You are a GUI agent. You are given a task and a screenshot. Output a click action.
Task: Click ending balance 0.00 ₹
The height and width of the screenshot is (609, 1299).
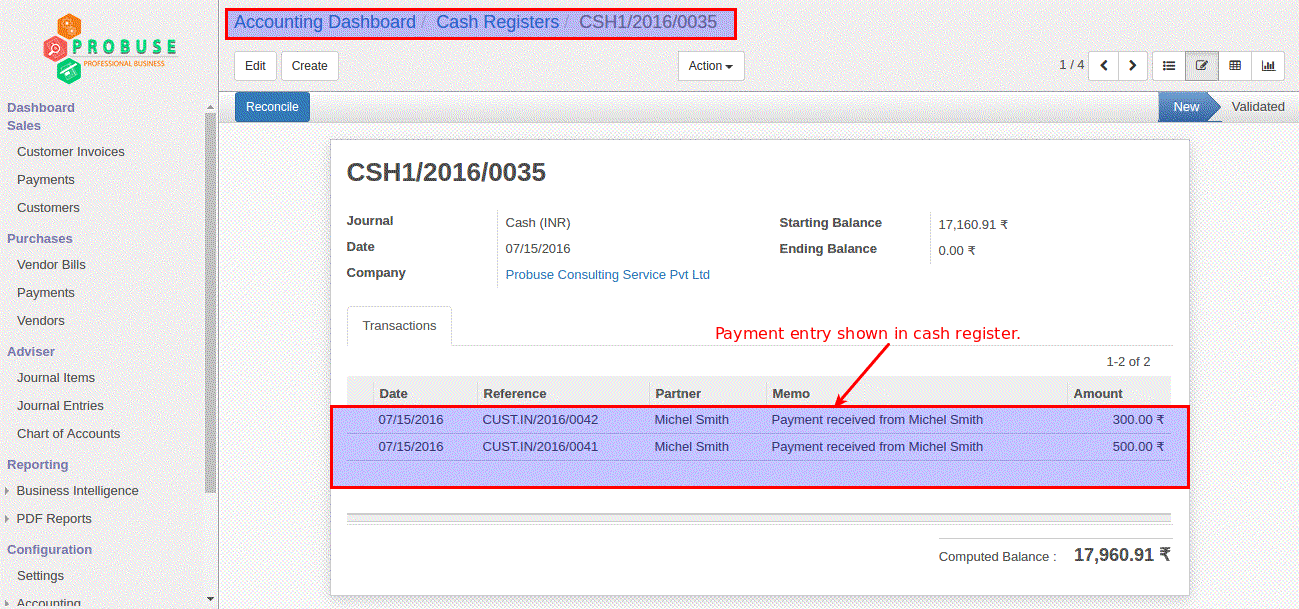[957, 251]
